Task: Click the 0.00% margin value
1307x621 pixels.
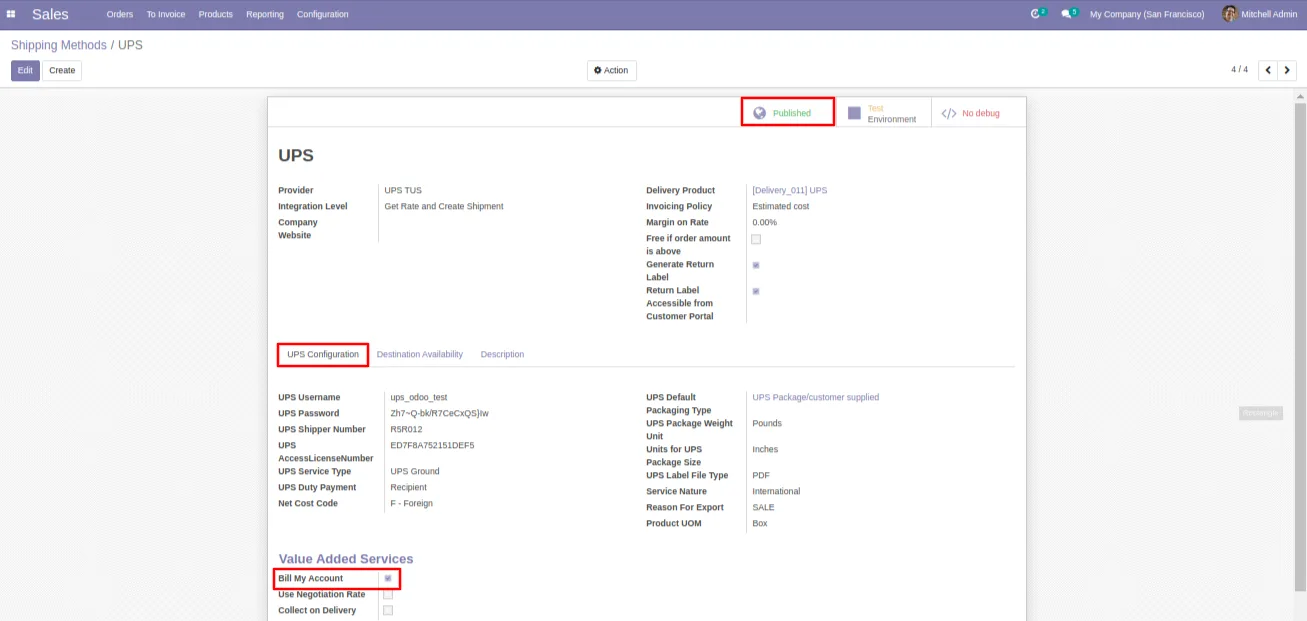Action: (764, 222)
